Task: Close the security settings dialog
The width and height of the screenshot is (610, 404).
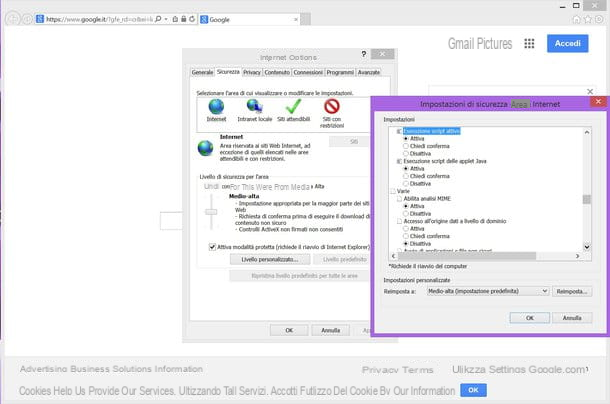Action: click(598, 102)
